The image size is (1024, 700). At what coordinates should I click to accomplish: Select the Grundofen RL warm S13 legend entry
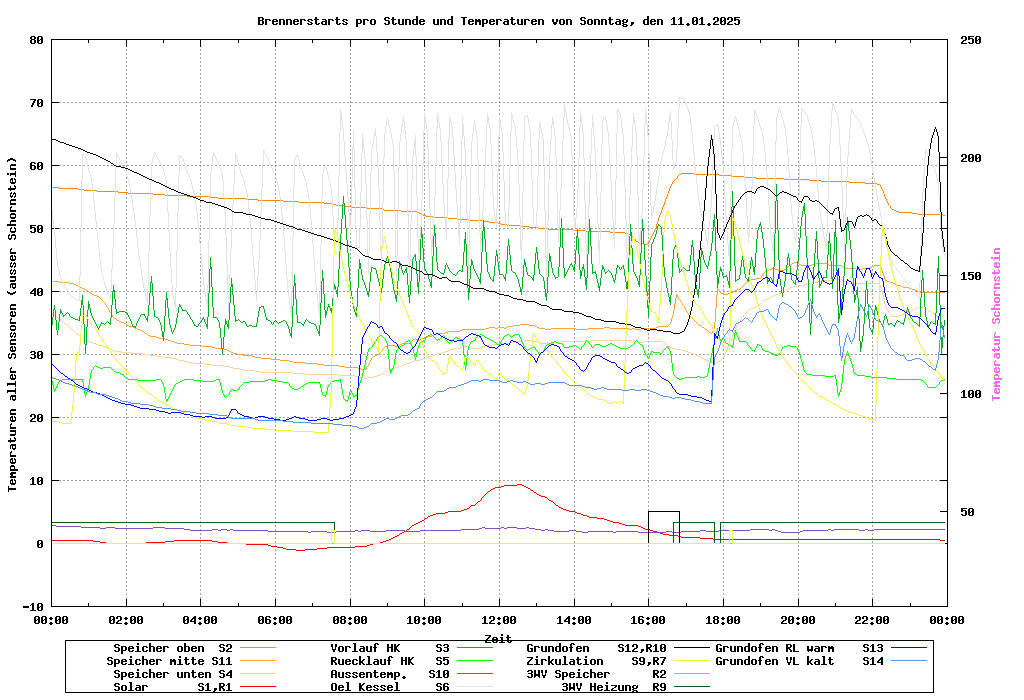coord(800,648)
